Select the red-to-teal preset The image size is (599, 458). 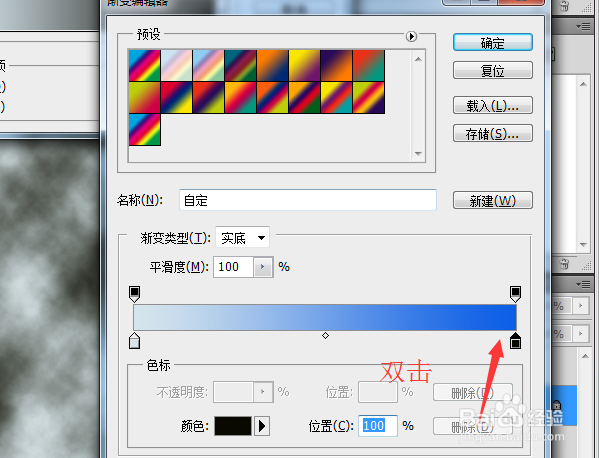click(x=369, y=65)
